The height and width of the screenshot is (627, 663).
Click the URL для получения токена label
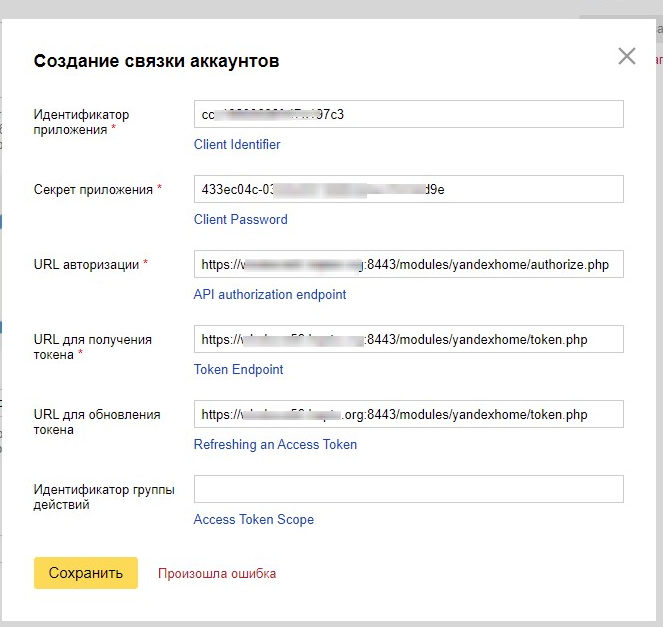[93, 347]
